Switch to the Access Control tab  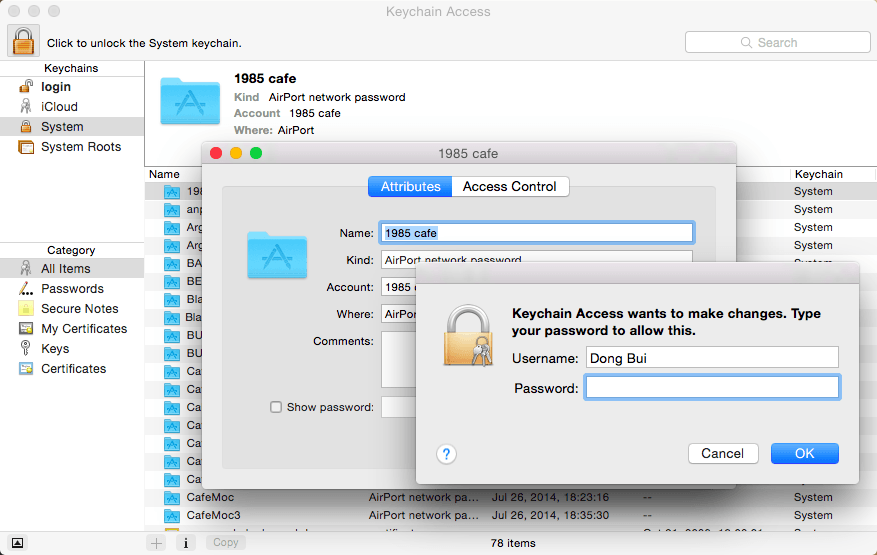coord(509,187)
